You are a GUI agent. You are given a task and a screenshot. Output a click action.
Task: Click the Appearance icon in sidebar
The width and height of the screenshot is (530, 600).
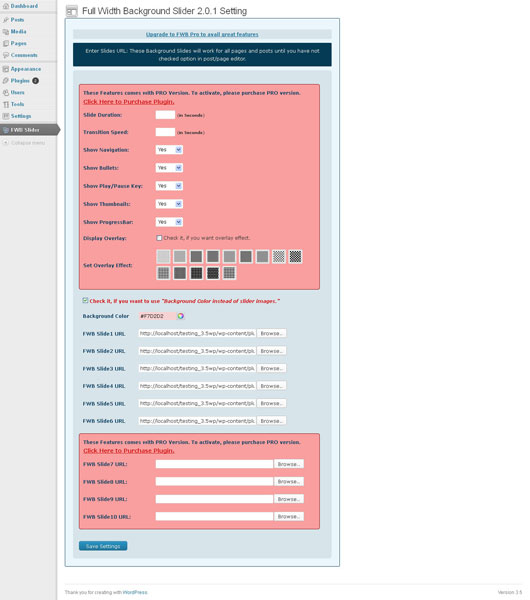(6, 69)
